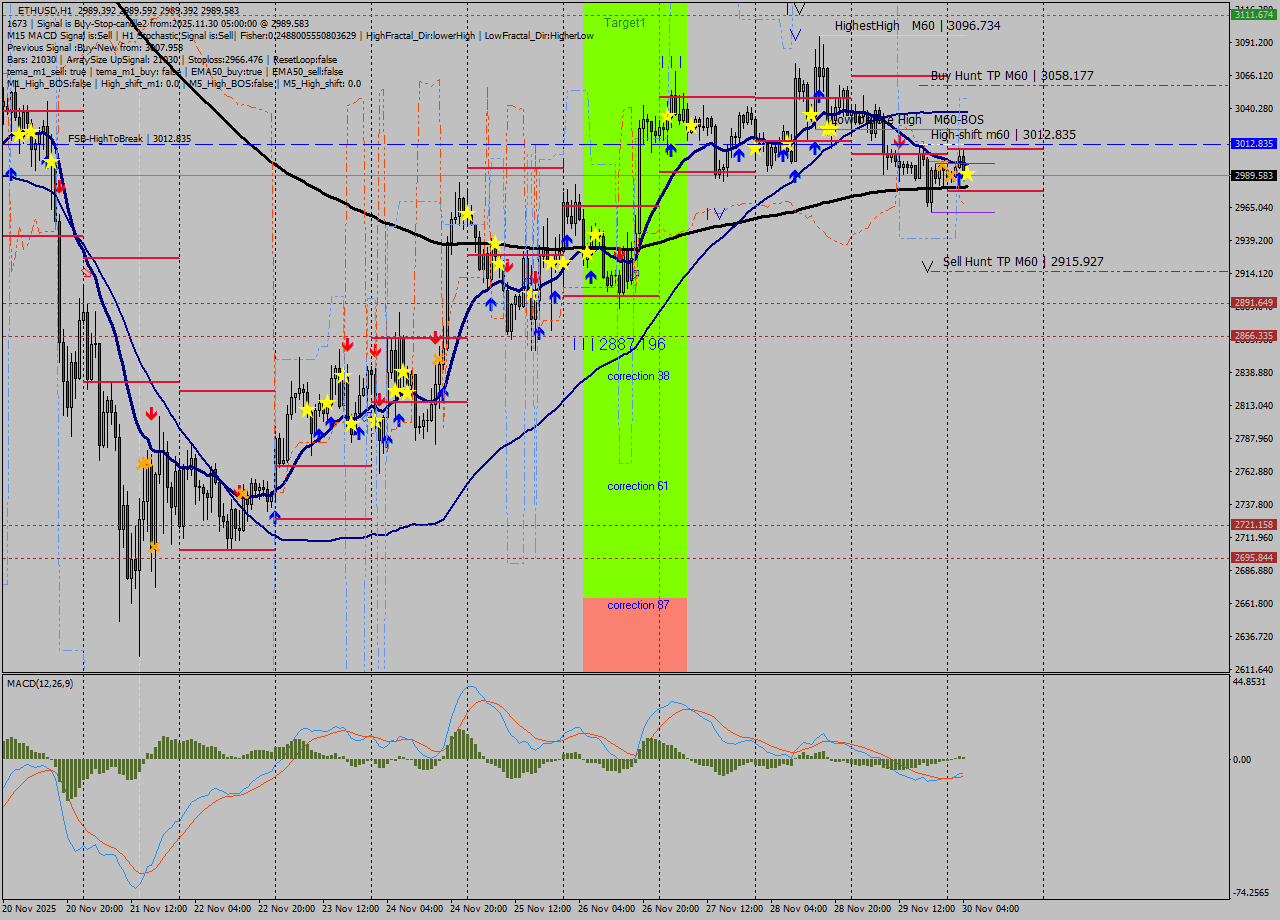This screenshot has height=920, width=1280.
Task: Click the Target1 label in green zone
Action: click(x=625, y=22)
